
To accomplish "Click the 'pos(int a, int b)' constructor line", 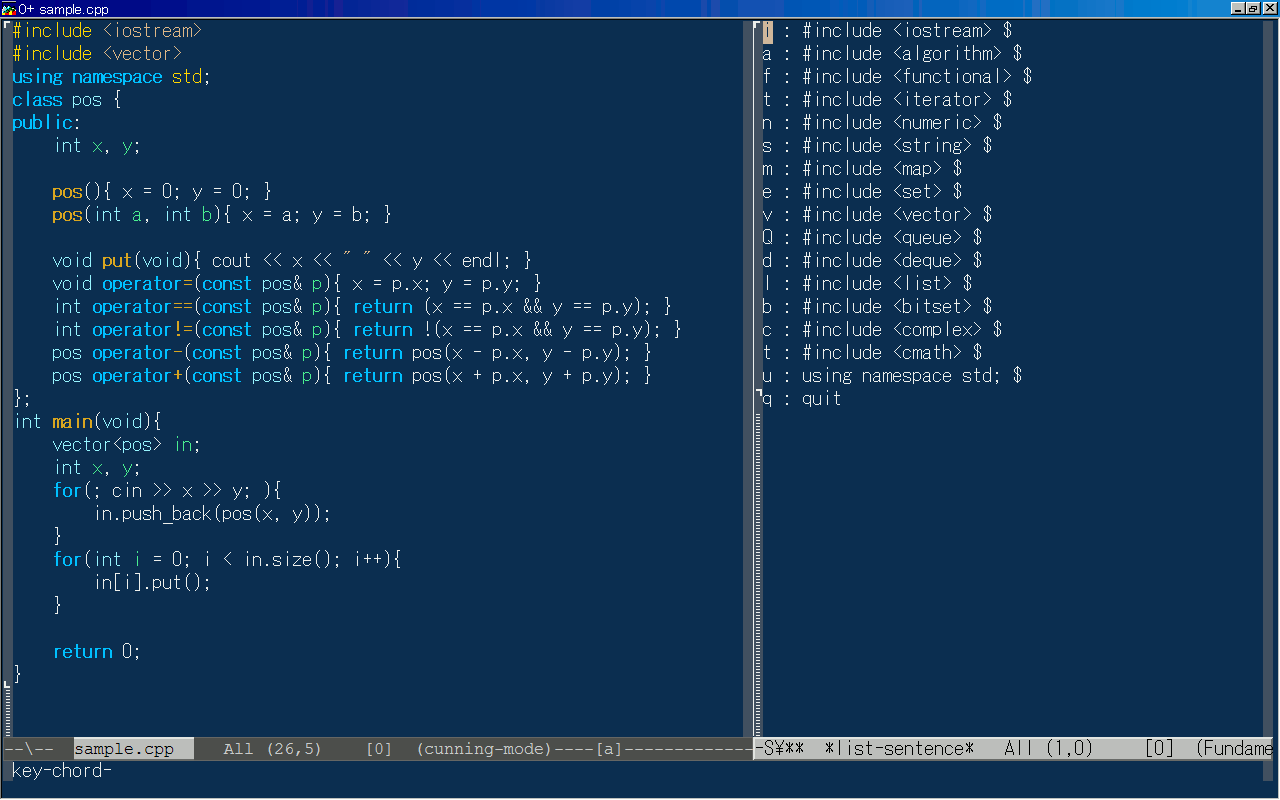I will tap(222, 215).
